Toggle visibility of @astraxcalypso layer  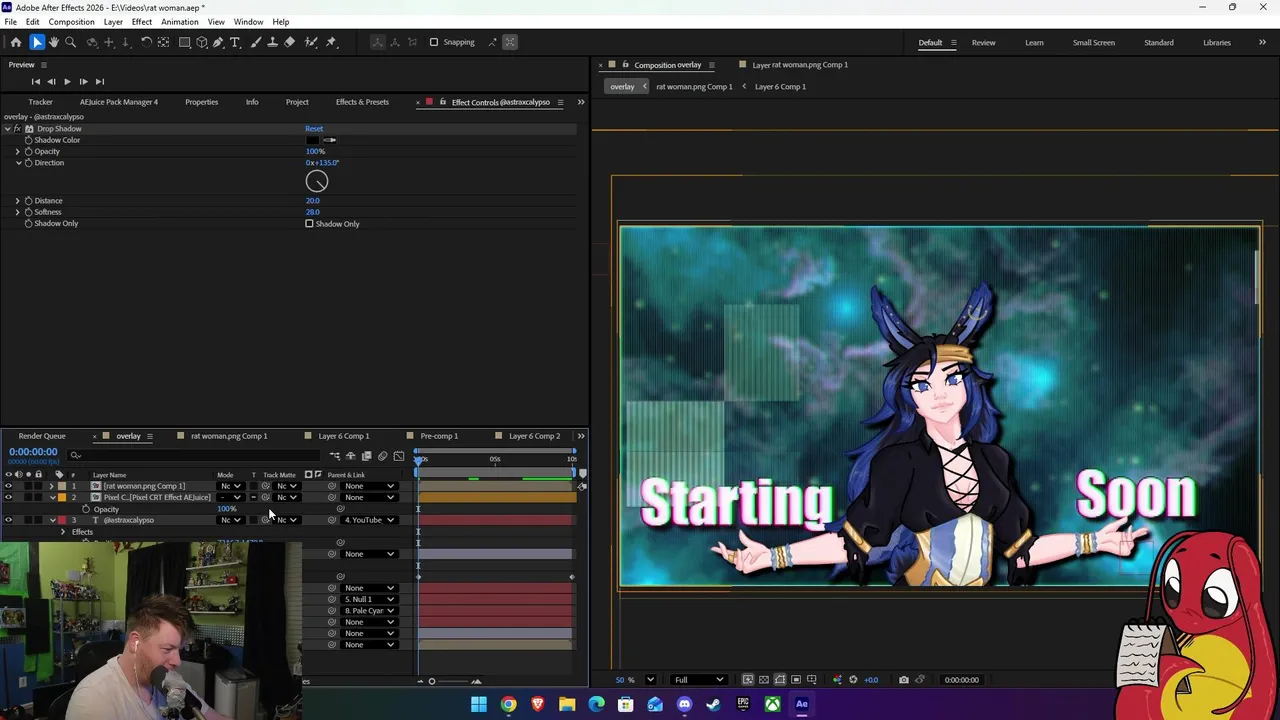coord(8,520)
